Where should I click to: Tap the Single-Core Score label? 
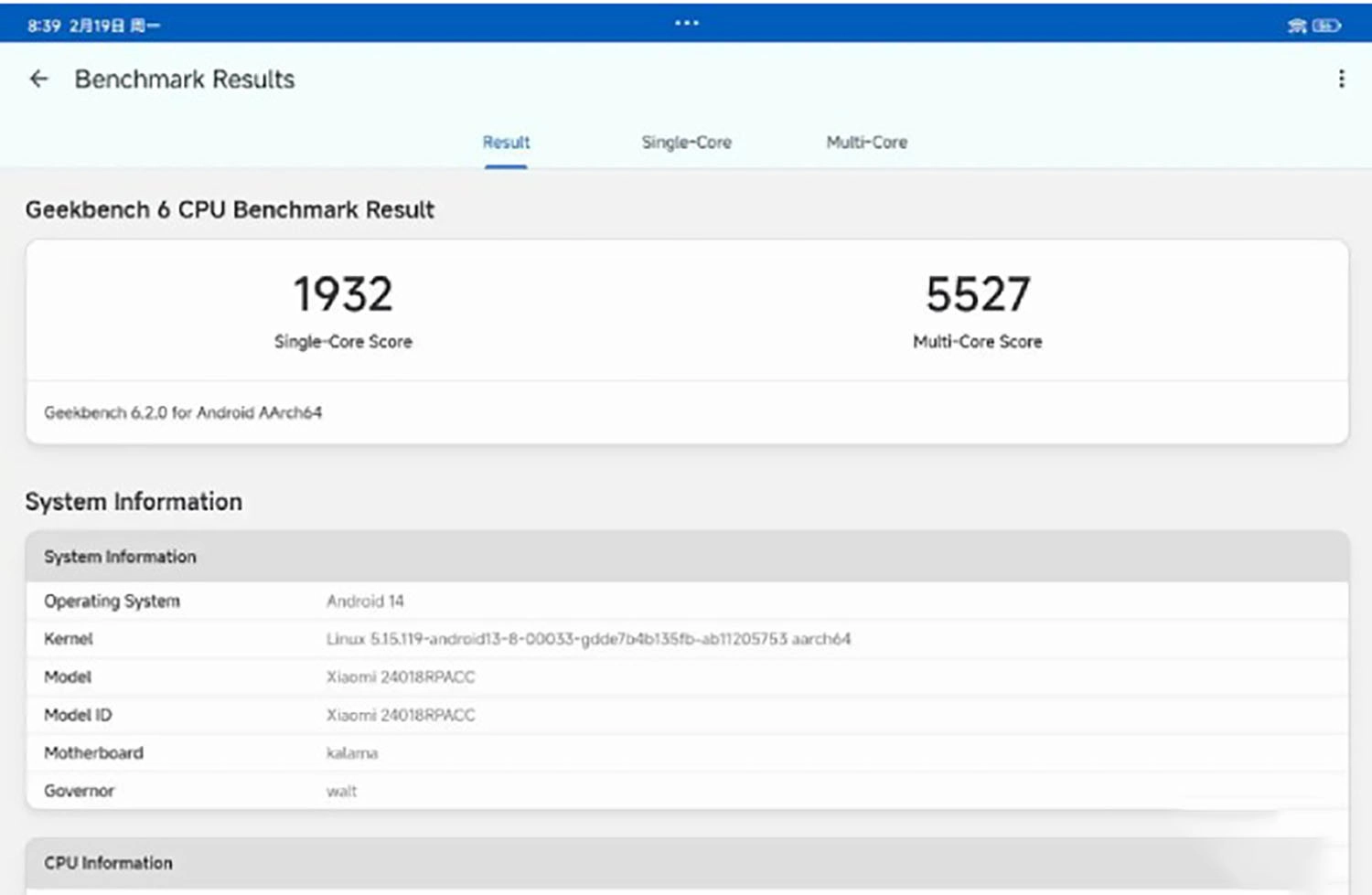343,342
